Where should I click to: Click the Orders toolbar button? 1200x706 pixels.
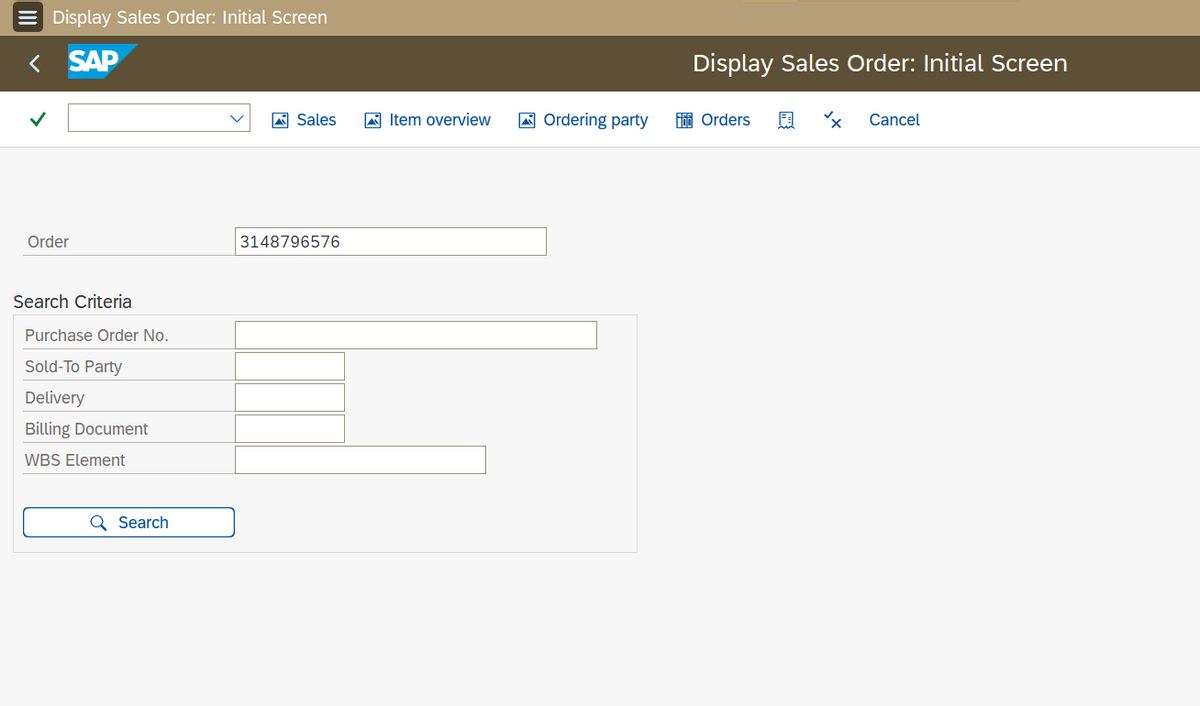(x=713, y=120)
